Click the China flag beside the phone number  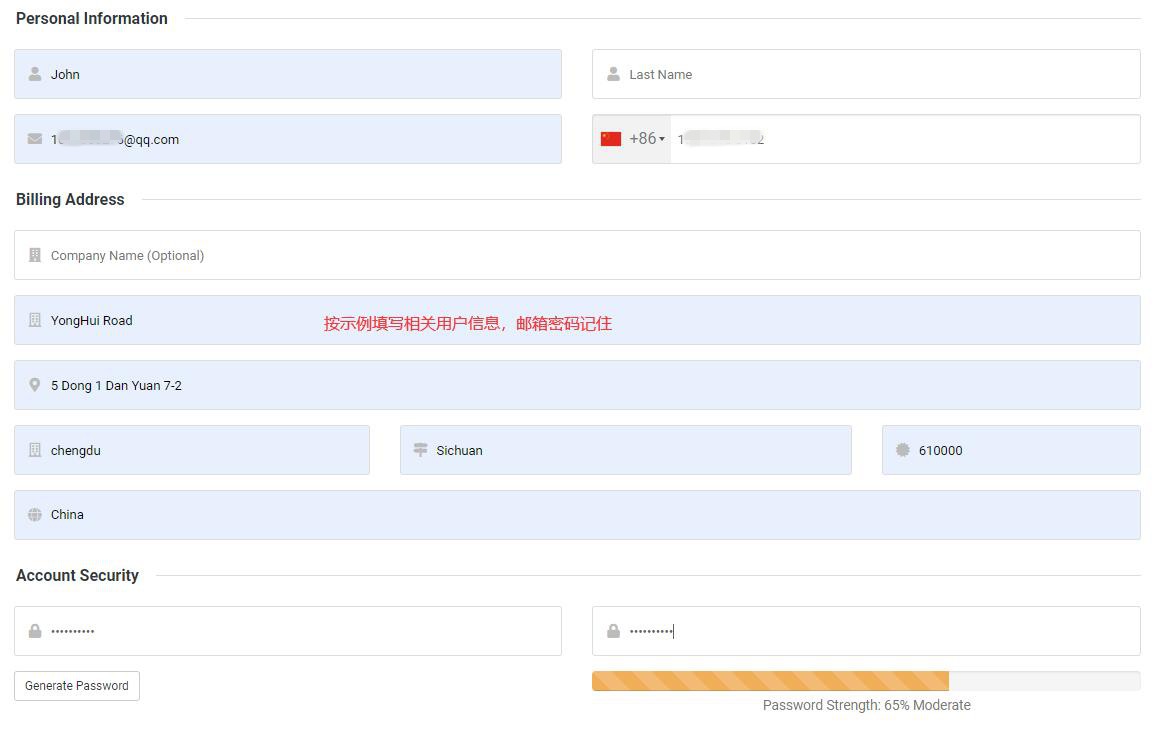click(x=612, y=138)
